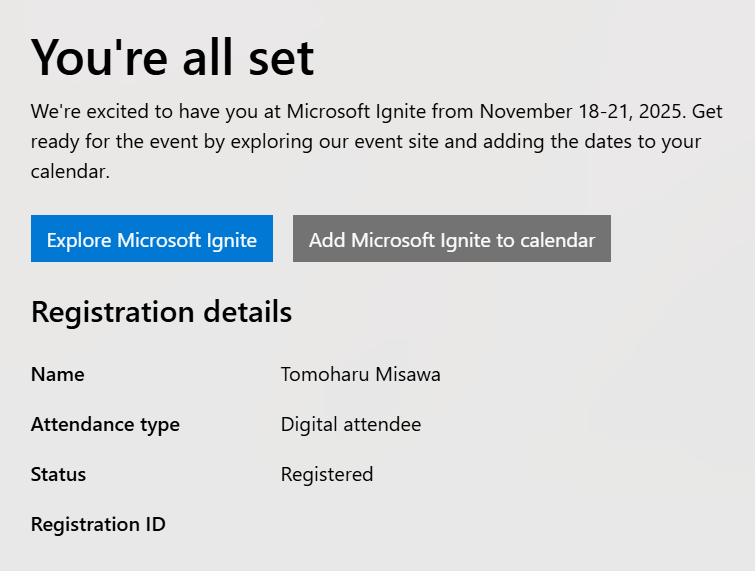Select the Registration ID label
Image resolution: width=755 pixels, height=571 pixels.
coord(98,525)
